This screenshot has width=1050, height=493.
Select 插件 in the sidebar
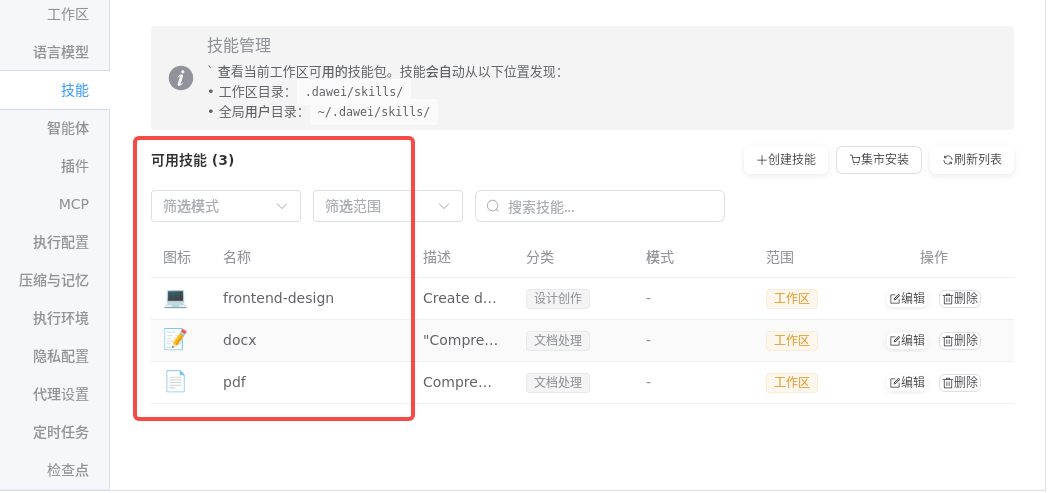coord(75,166)
